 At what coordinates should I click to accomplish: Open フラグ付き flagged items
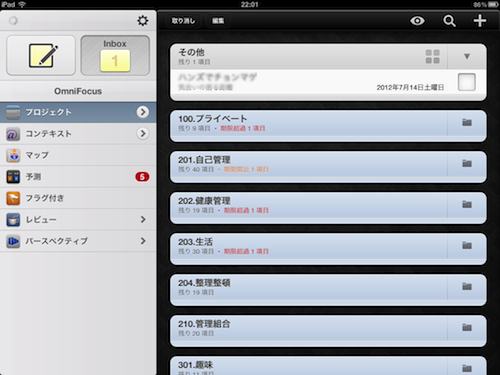[x=78, y=198]
